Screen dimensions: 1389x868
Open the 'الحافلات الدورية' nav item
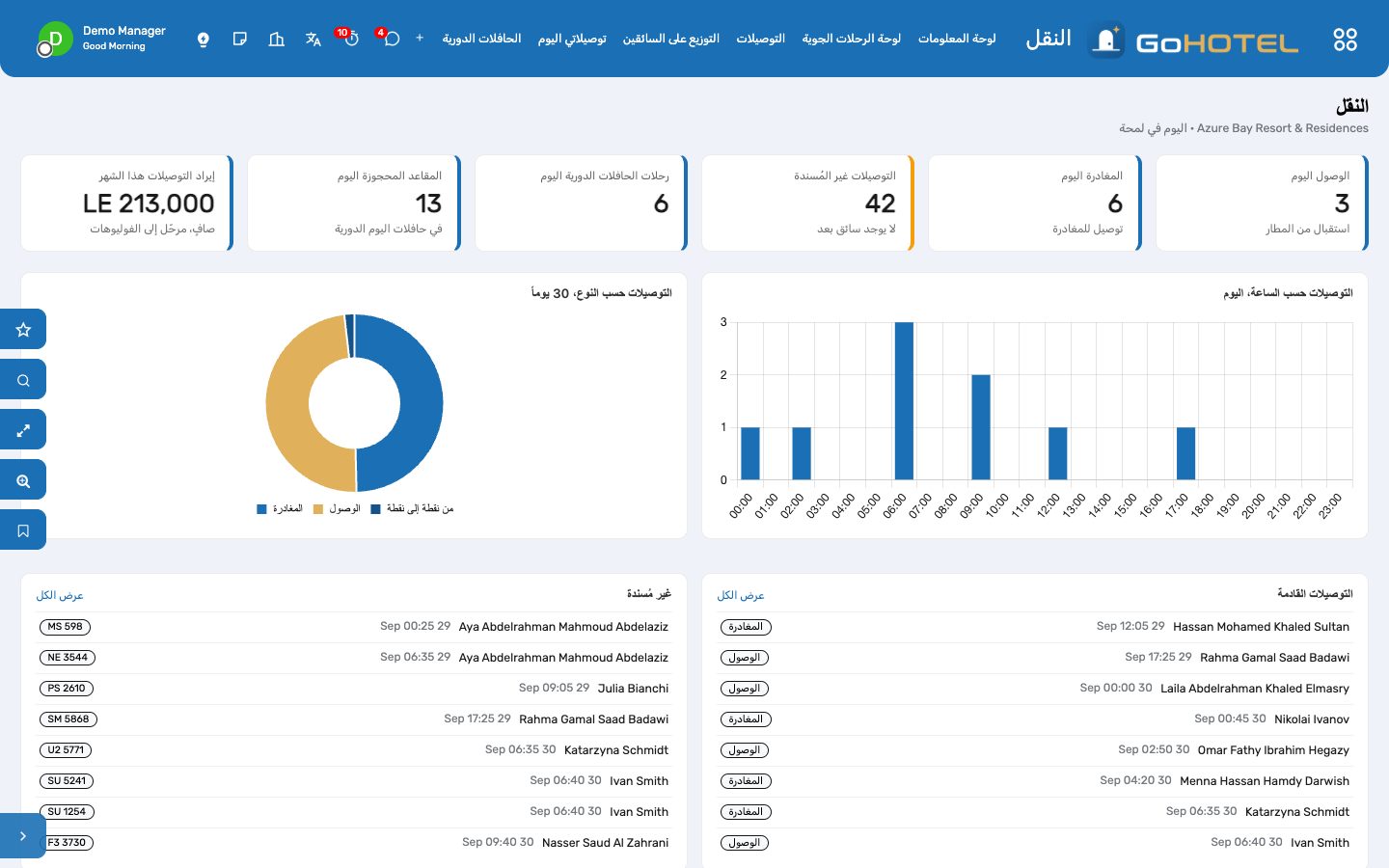(482, 39)
